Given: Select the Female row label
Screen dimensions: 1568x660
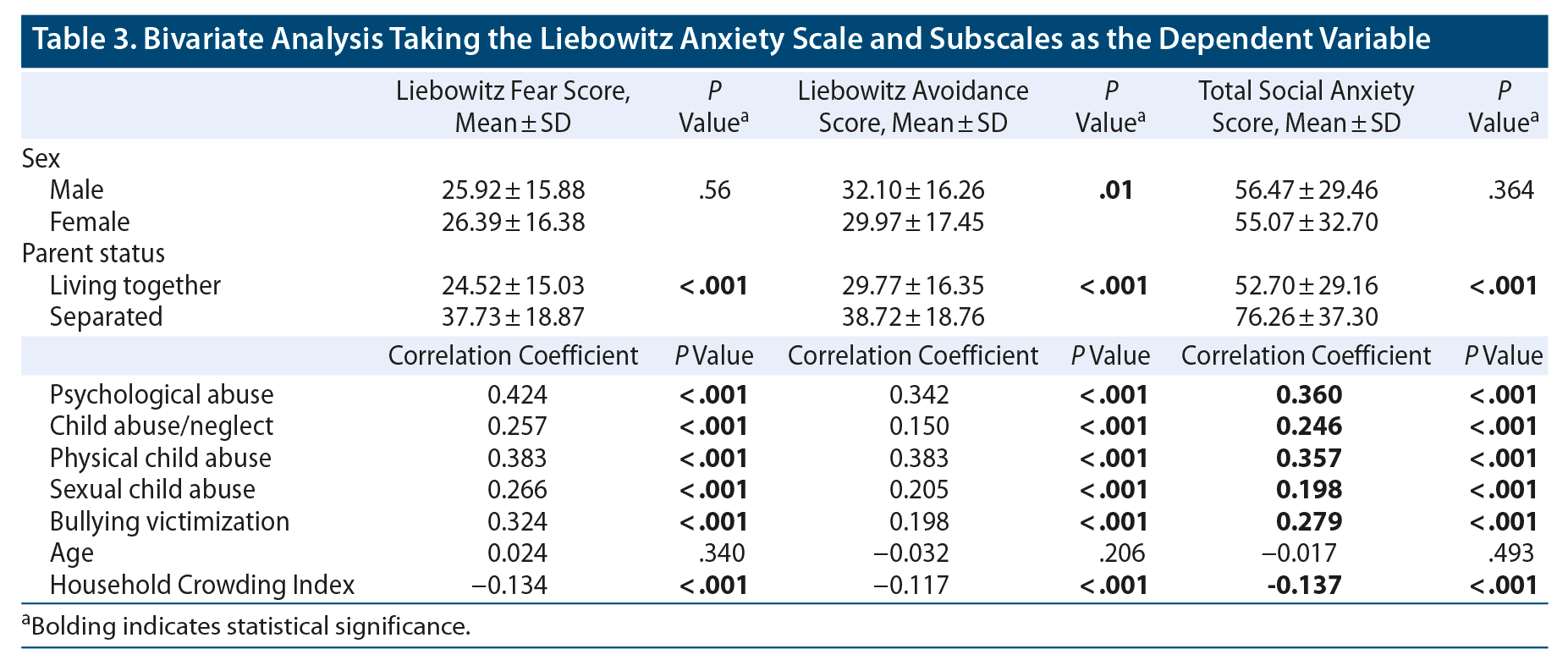Looking at the screenshot, I should coord(90,222).
